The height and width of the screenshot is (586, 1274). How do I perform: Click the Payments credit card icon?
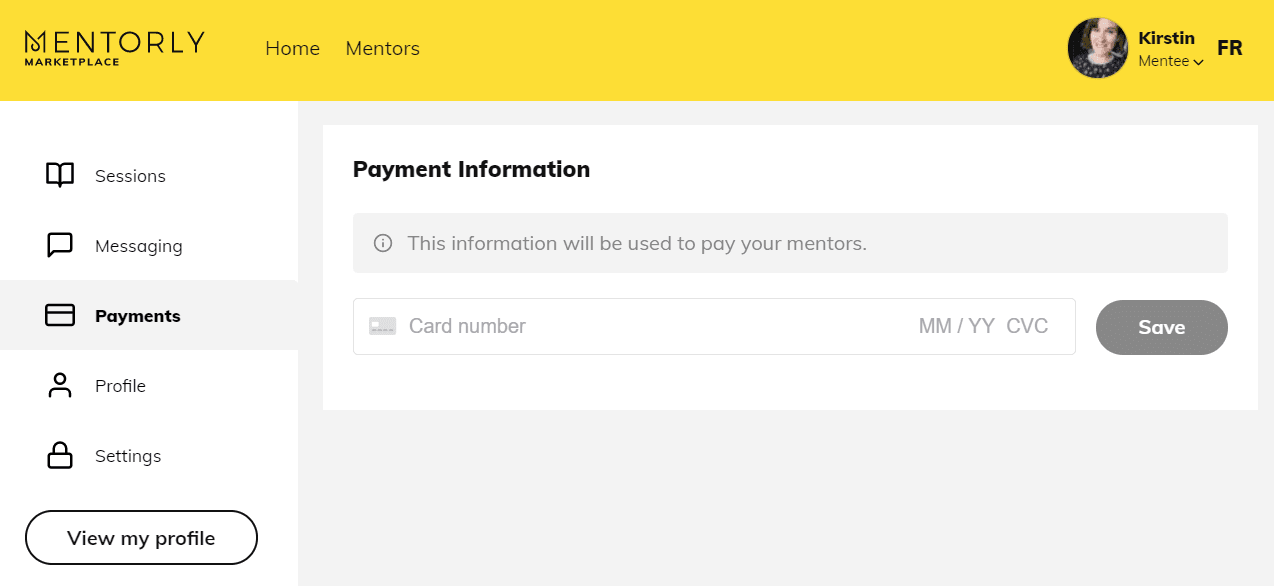(60, 316)
